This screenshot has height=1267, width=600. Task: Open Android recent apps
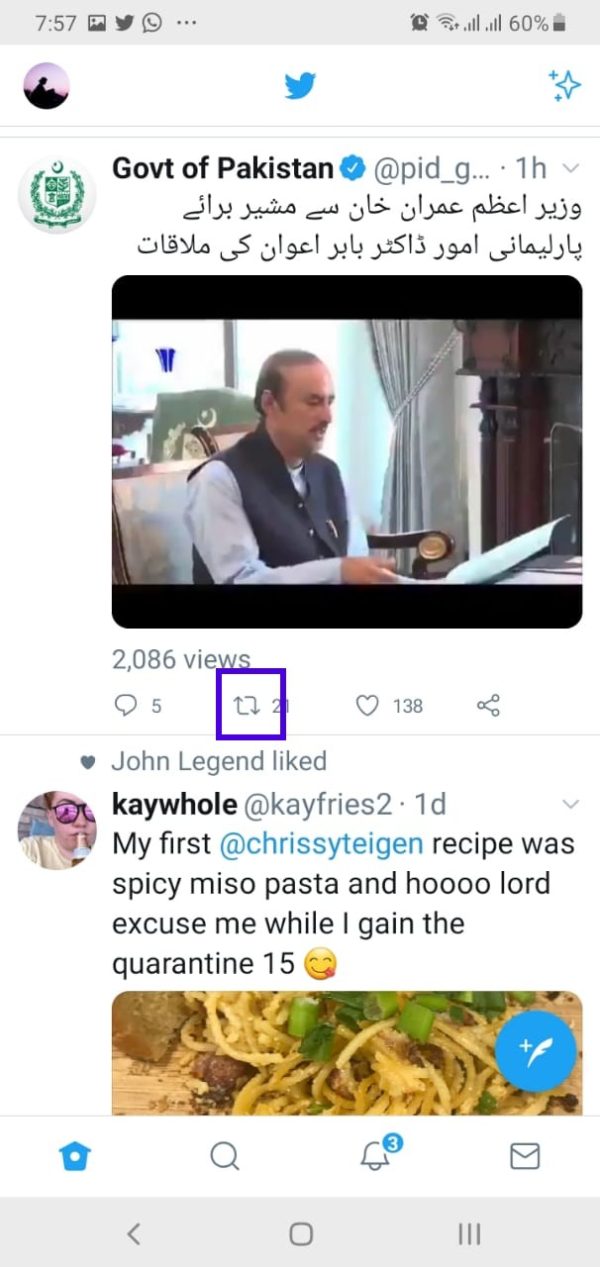469,1234
